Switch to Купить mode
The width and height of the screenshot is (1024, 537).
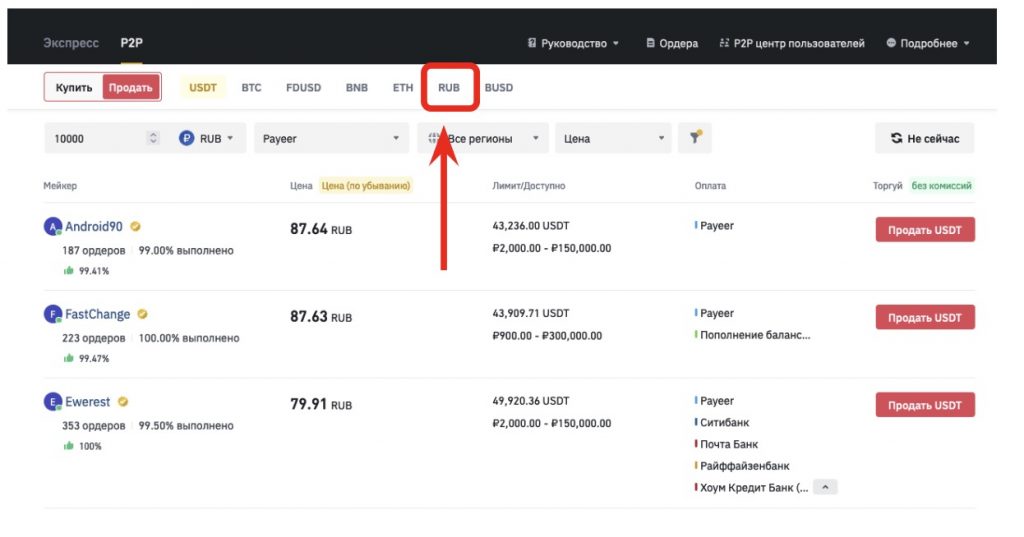point(74,88)
